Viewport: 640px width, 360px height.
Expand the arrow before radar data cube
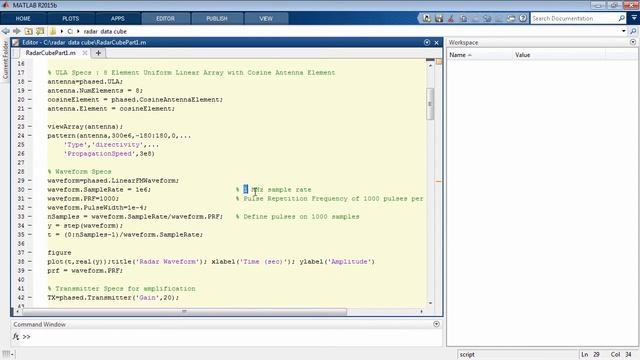coord(78,31)
